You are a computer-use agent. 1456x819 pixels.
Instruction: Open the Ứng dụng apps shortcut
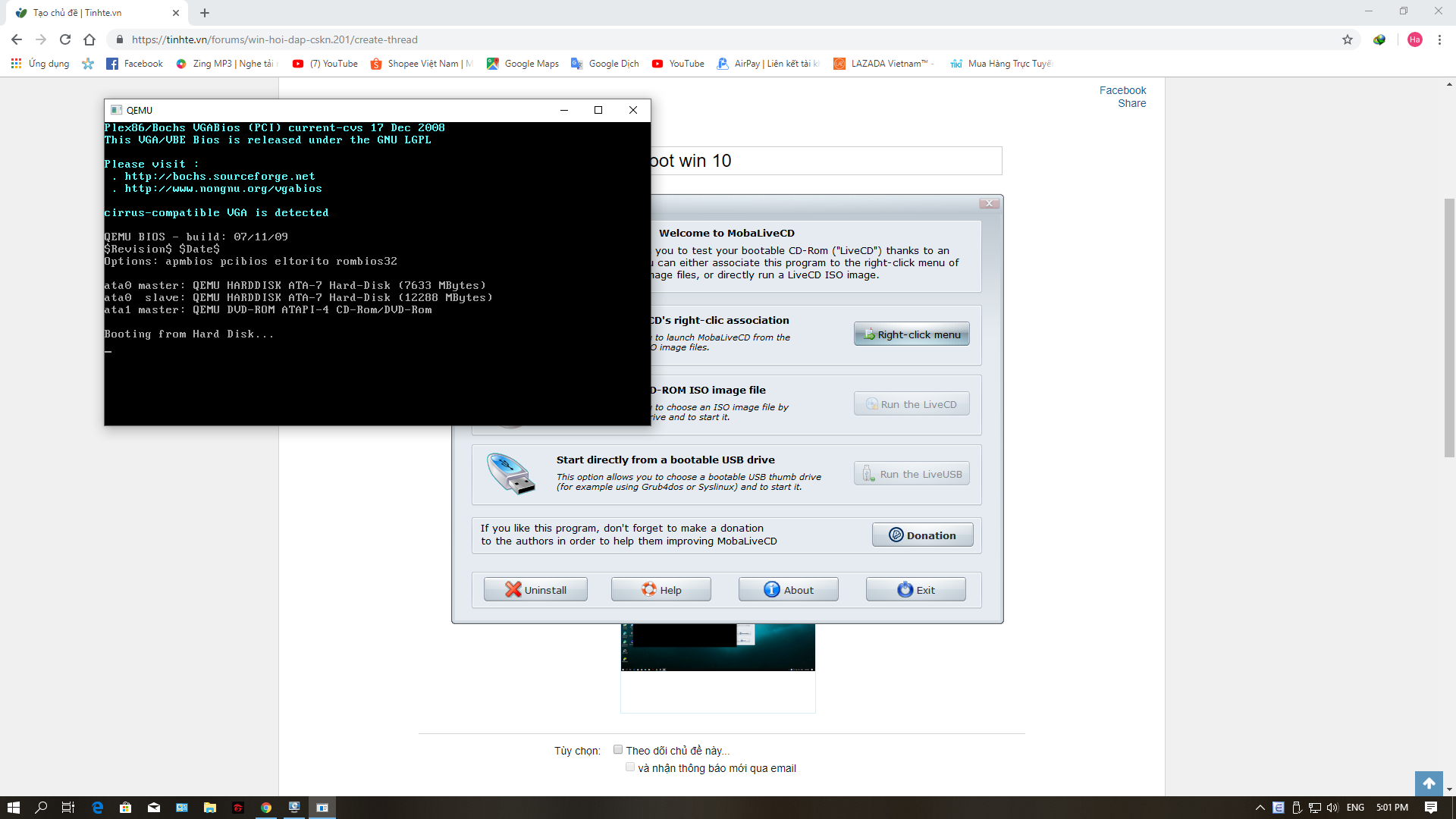tap(40, 64)
